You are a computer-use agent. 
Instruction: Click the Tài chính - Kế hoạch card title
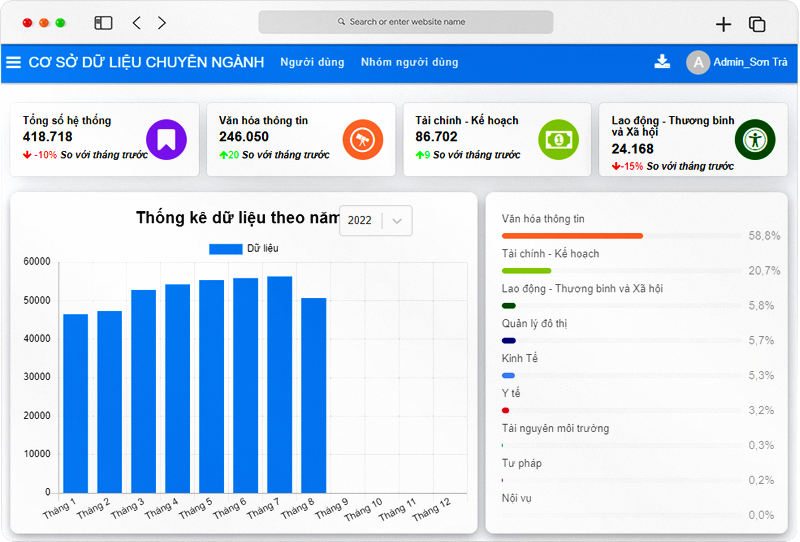467,120
